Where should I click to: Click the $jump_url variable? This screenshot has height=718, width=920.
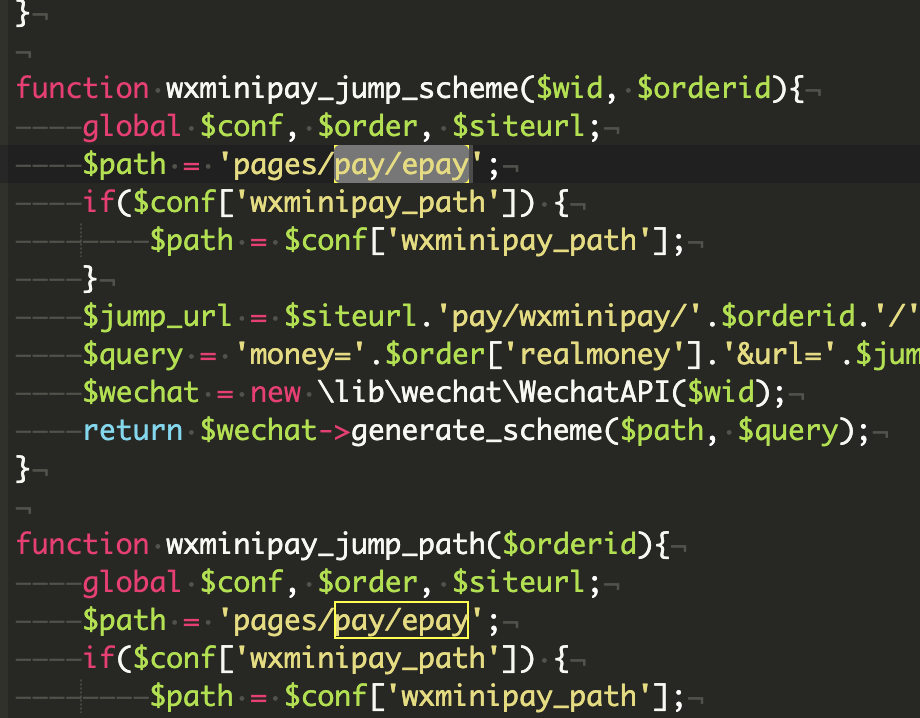tap(158, 317)
